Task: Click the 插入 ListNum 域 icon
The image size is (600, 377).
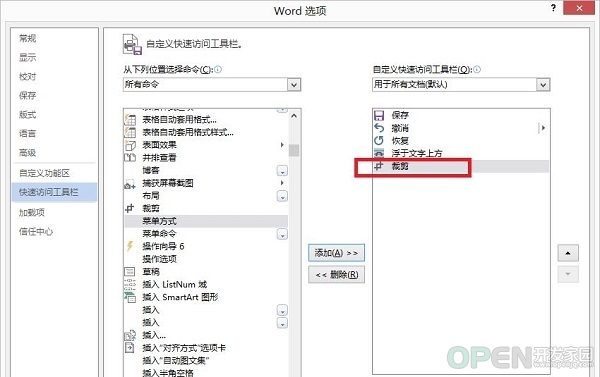Action: pos(130,284)
